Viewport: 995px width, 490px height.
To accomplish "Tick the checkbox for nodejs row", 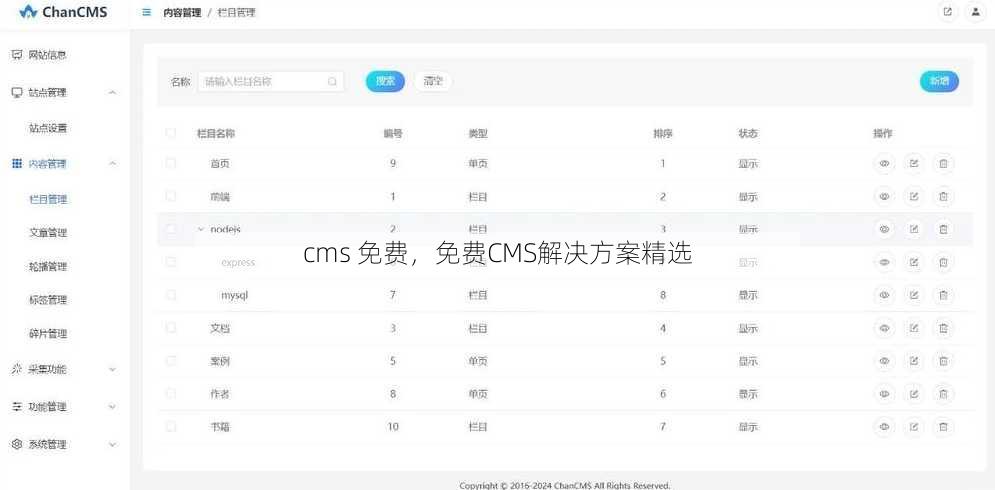I will (x=171, y=228).
